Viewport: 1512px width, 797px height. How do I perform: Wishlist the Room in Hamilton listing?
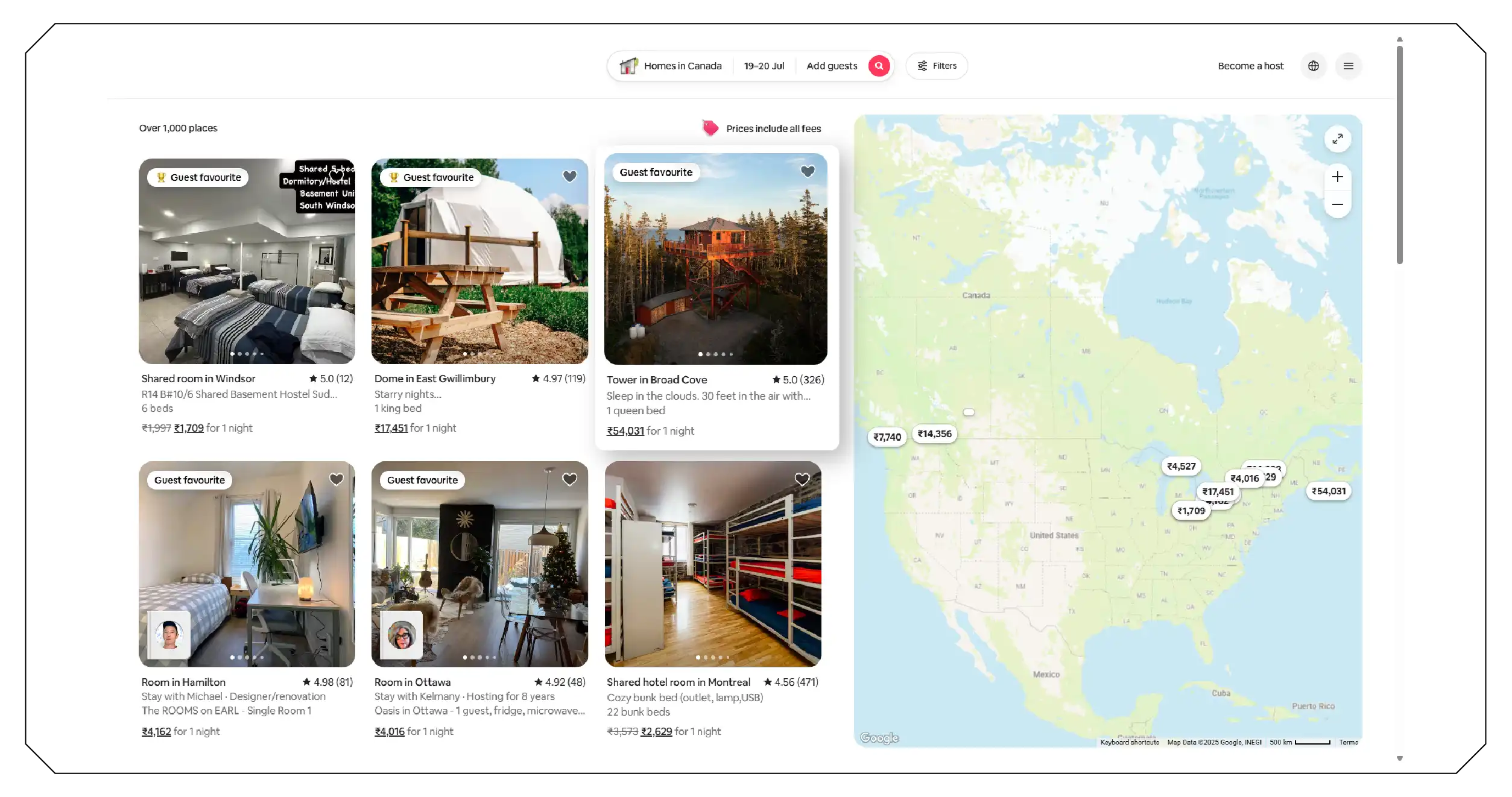pos(336,479)
